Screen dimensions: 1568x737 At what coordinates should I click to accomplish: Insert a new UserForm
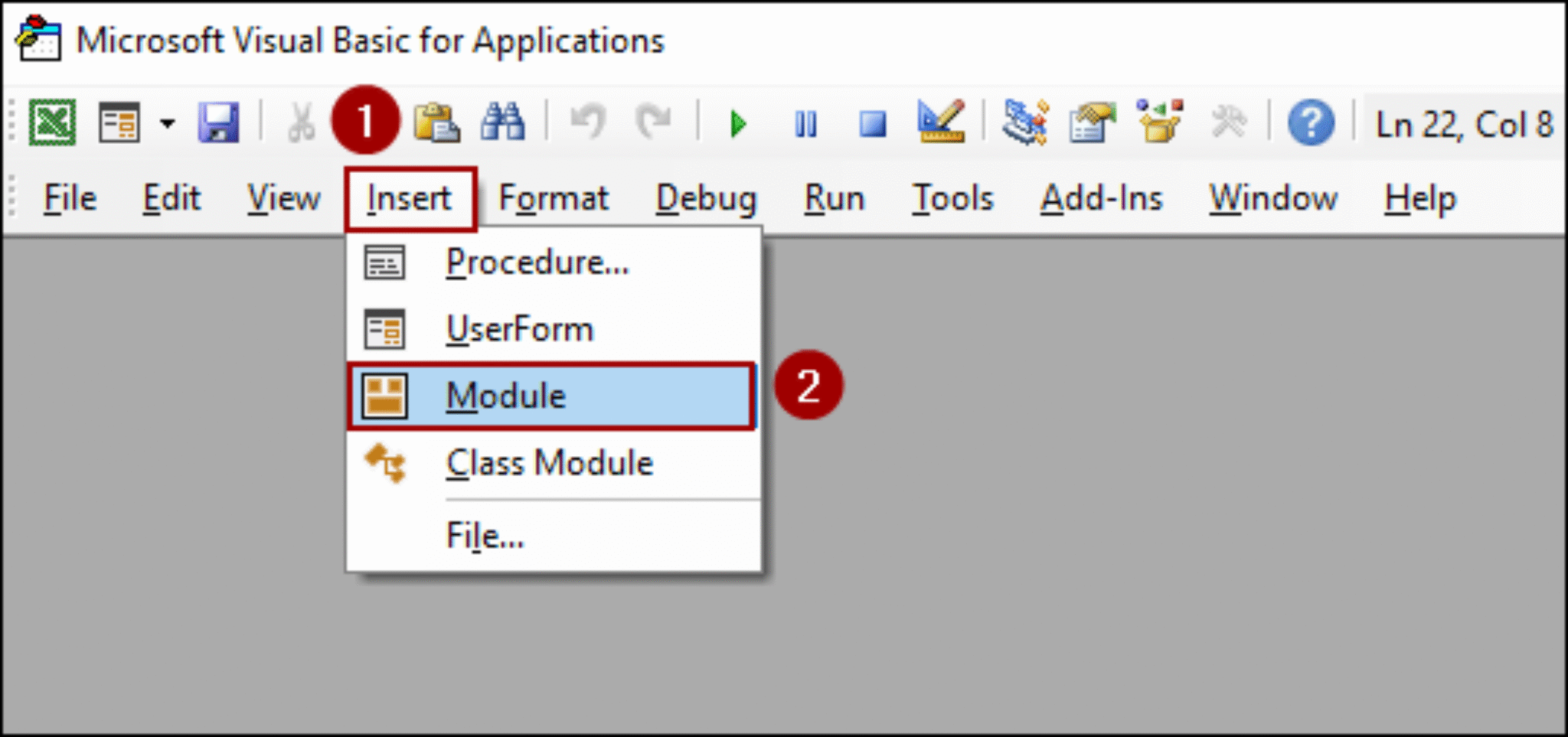(x=520, y=328)
